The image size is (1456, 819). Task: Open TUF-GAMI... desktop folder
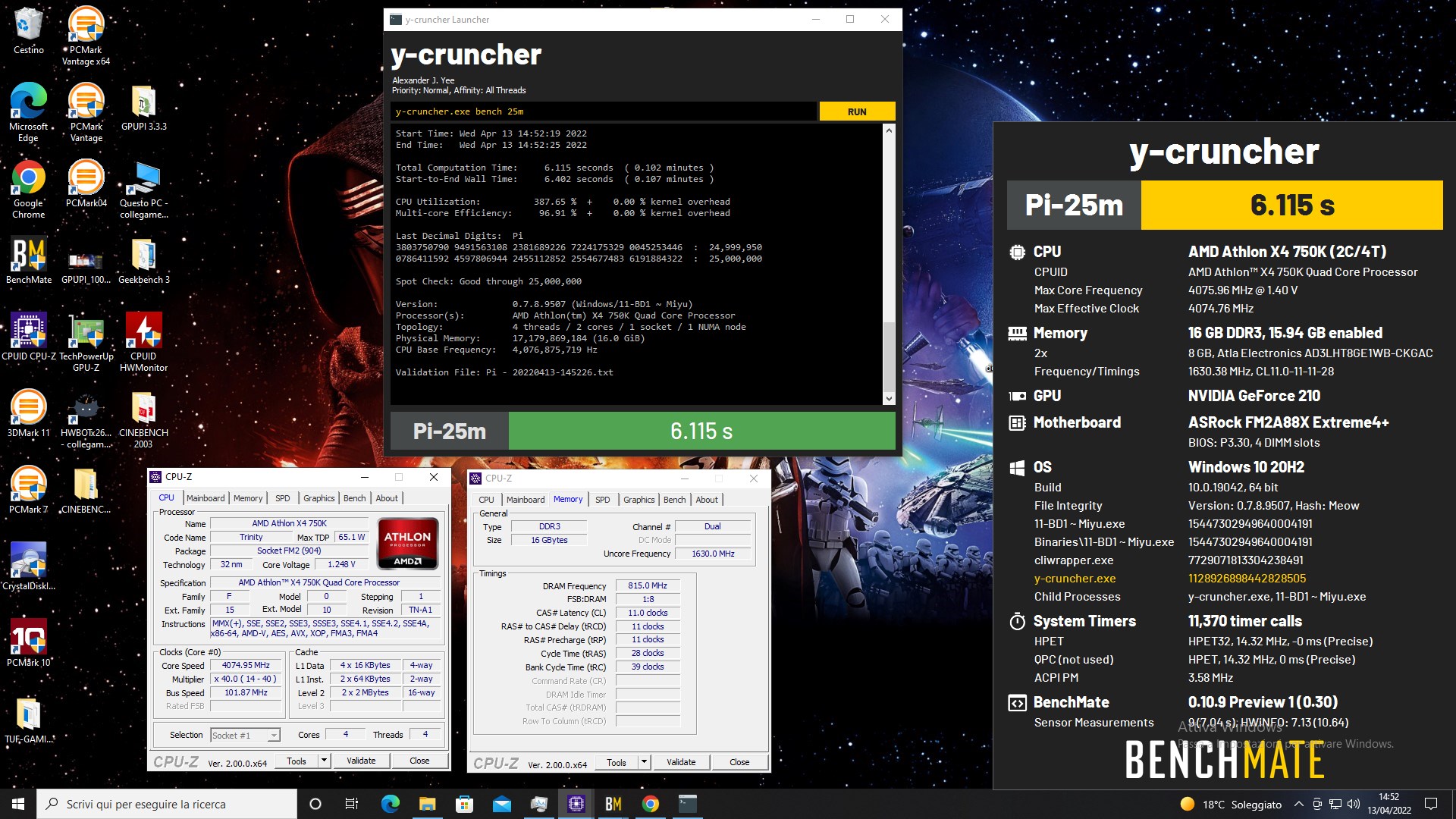(28, 720)
